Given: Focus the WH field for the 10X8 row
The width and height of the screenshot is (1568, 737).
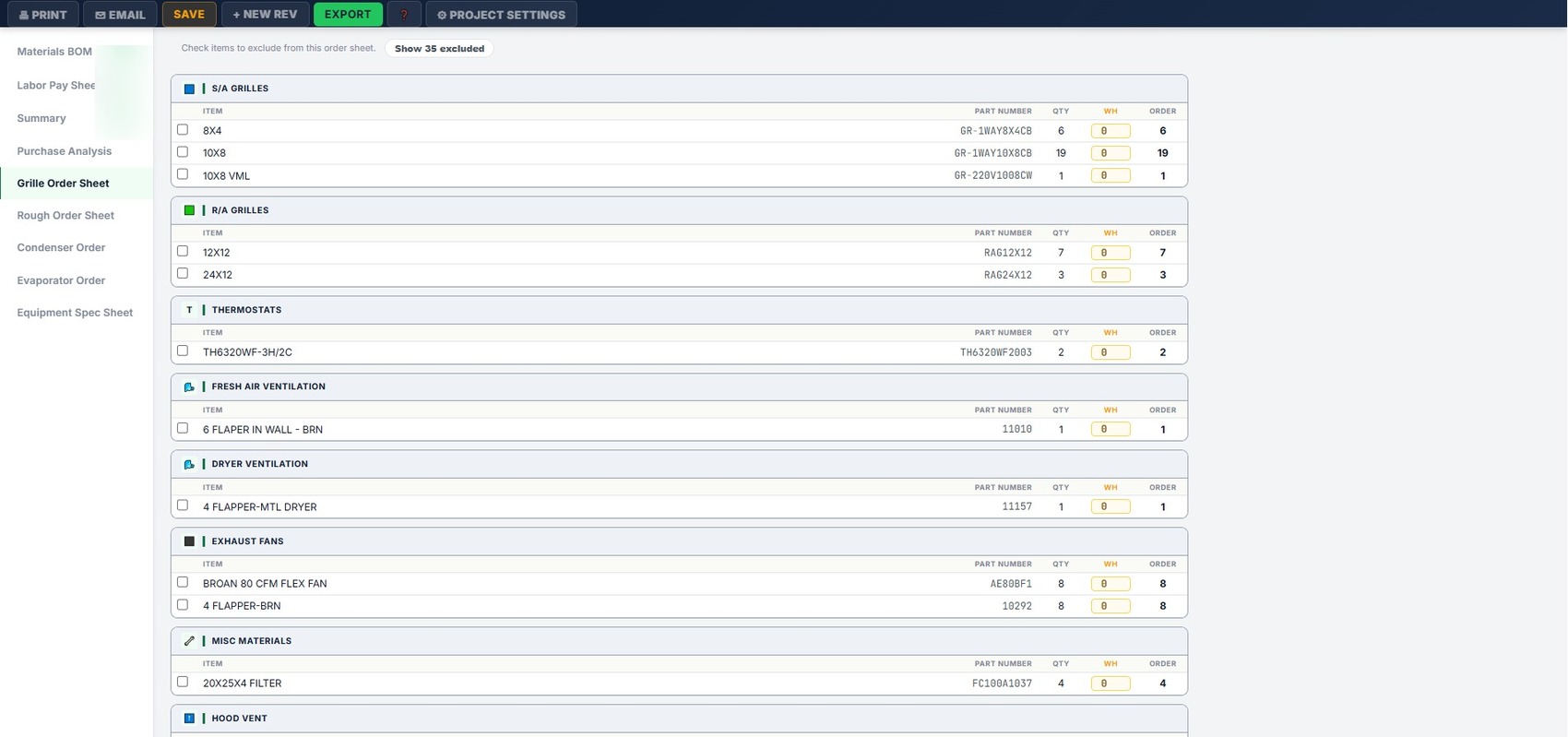Looking at the screenshot, I should point(1111,153).
